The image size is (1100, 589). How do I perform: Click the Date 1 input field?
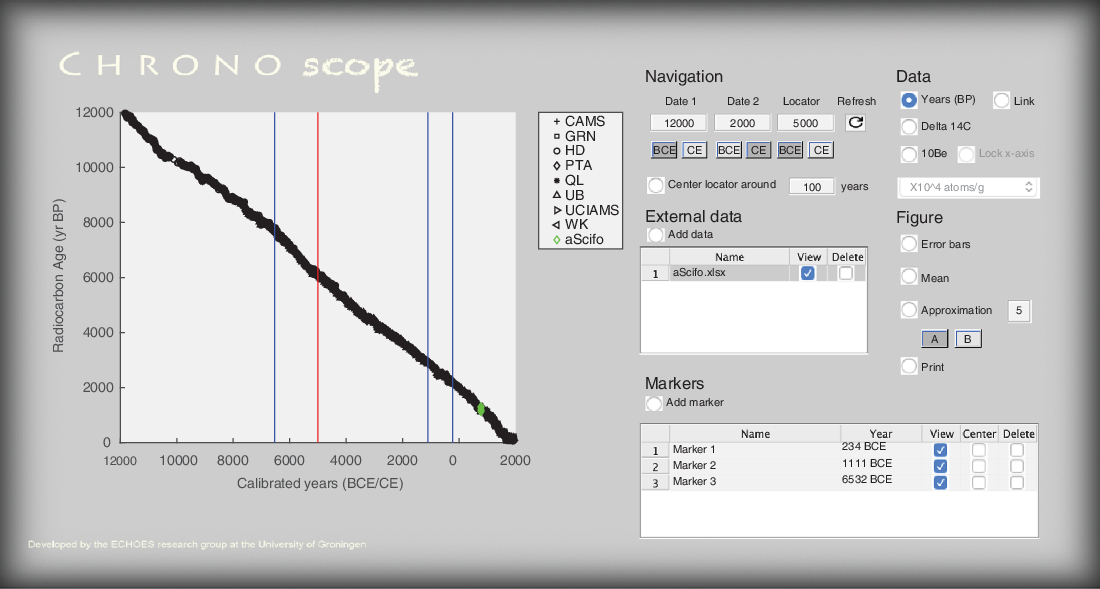coord(679,123)
